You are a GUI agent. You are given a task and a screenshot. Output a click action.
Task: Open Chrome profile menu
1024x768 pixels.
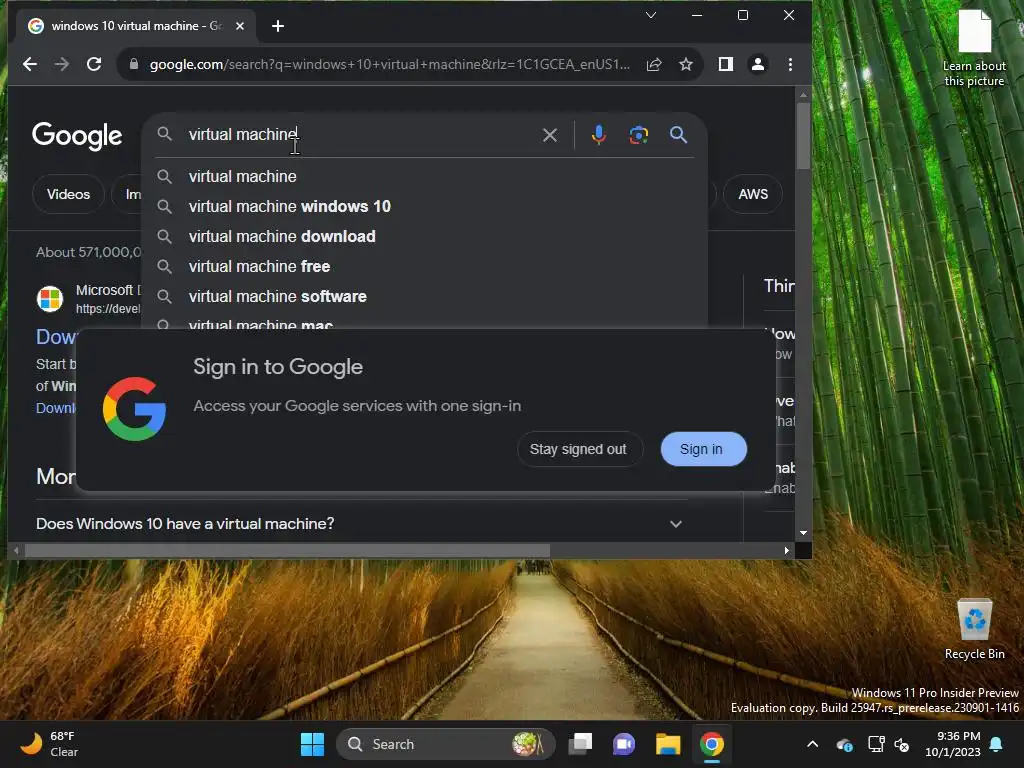(758, 64)
